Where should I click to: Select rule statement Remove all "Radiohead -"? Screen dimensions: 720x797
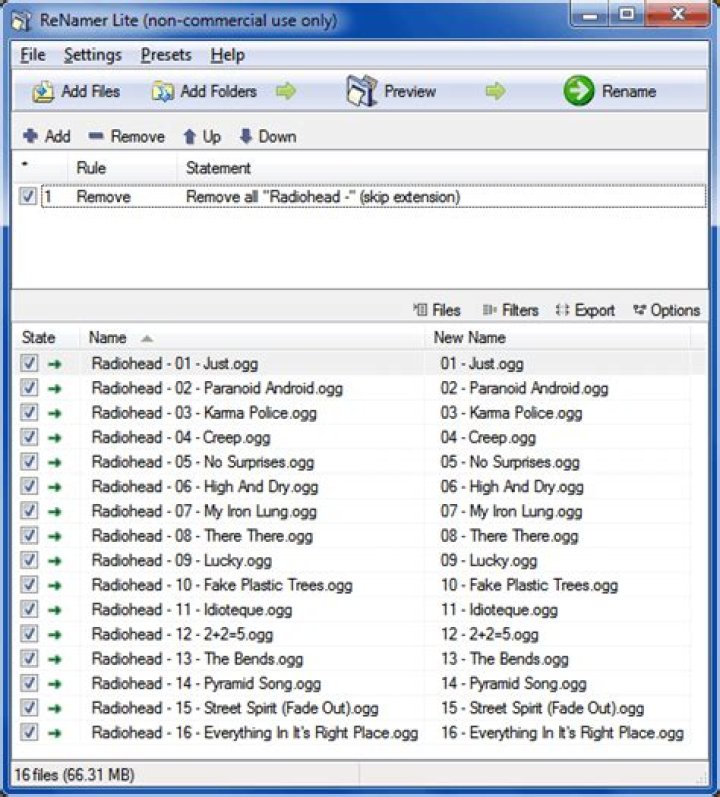323,197
